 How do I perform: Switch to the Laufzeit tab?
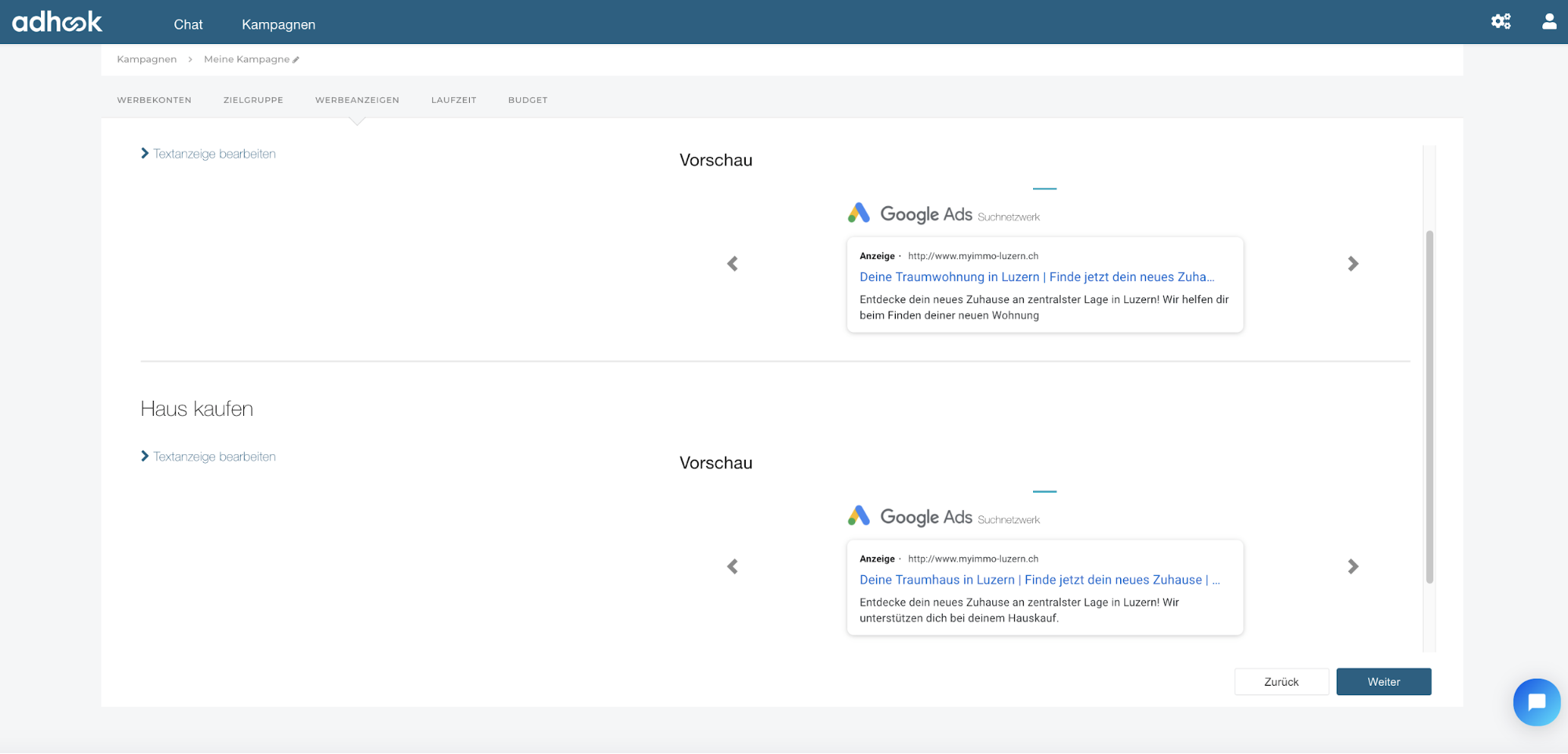(x=453, y=100)
